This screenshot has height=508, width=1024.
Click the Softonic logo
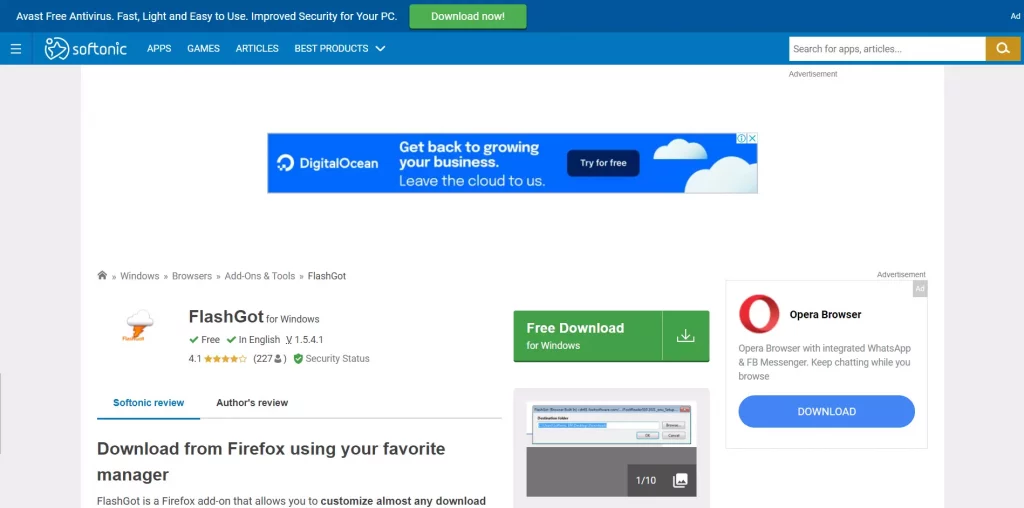pyautogui.click(x=86, y=49)
